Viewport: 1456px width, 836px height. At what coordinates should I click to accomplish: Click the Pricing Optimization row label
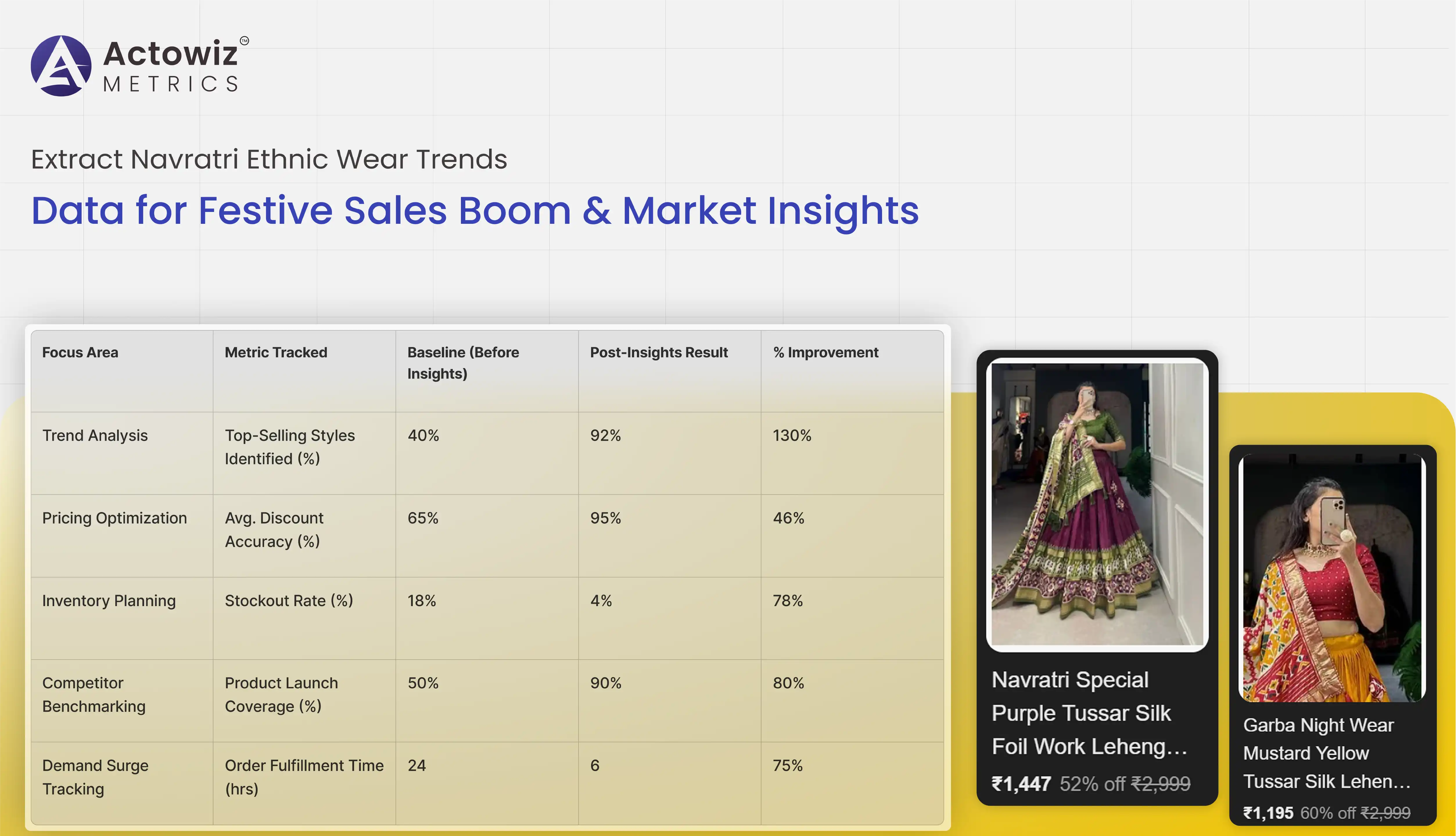click(x=114, y=518)
